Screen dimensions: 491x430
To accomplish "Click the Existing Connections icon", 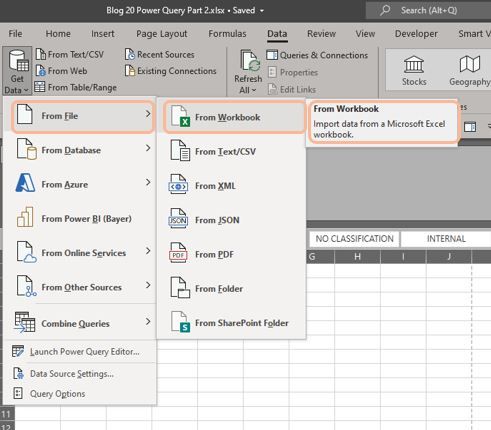I will 130,71.
